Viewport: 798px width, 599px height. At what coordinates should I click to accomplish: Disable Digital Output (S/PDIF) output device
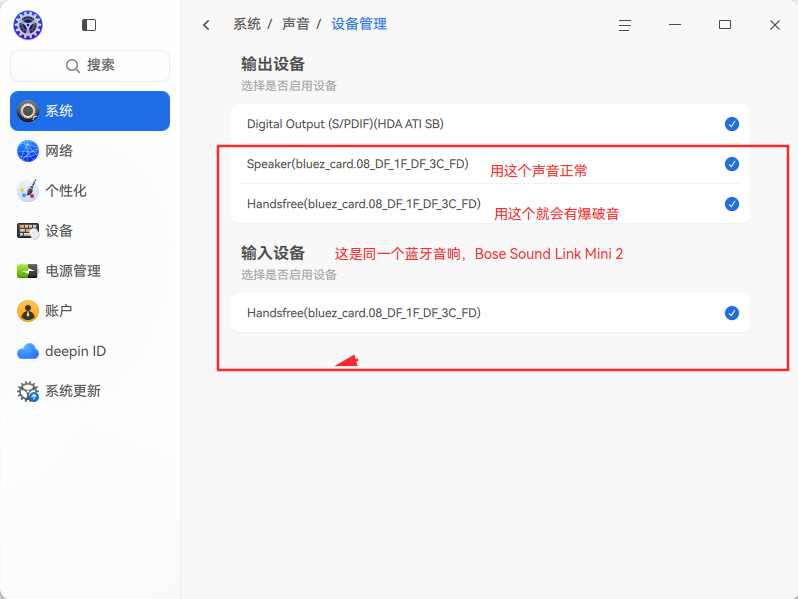(732, 124)
